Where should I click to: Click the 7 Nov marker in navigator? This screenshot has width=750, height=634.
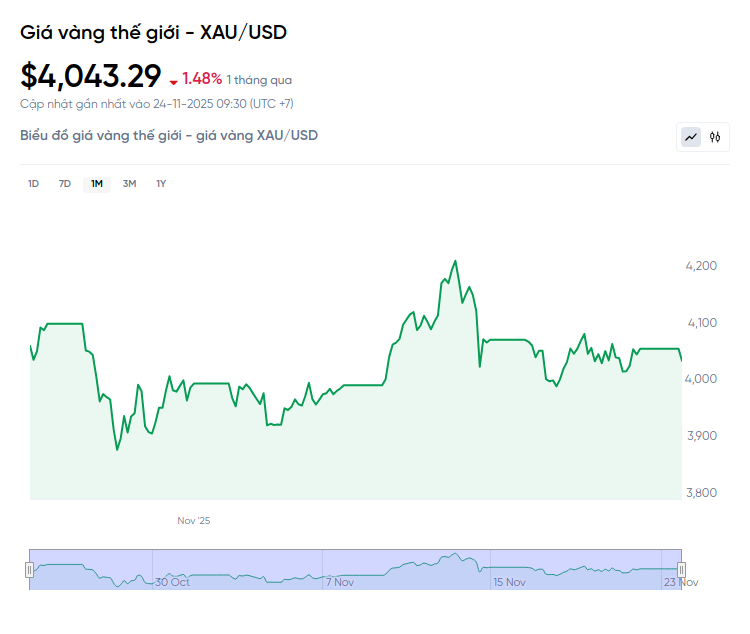(x=339, y=581)
